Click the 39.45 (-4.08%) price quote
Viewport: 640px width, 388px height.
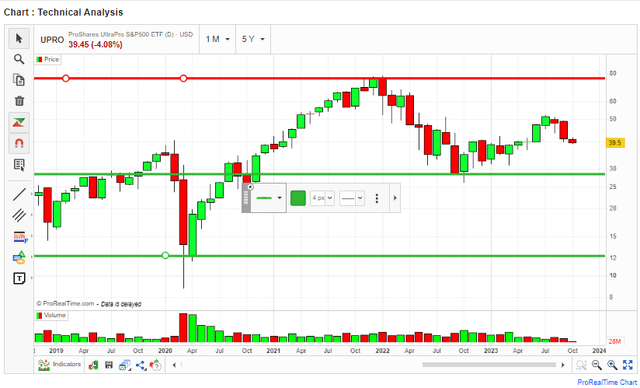click(95, 44)
